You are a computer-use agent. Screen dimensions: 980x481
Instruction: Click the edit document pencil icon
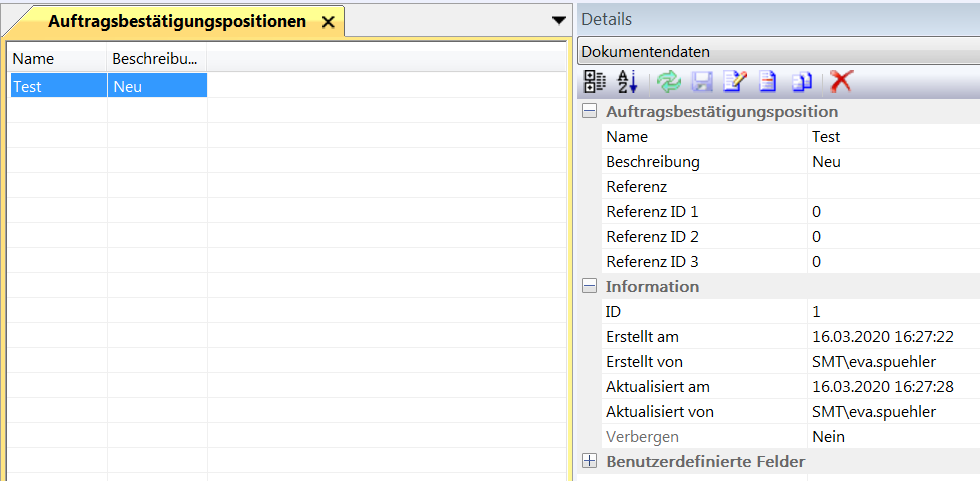[x=735, y=82]
